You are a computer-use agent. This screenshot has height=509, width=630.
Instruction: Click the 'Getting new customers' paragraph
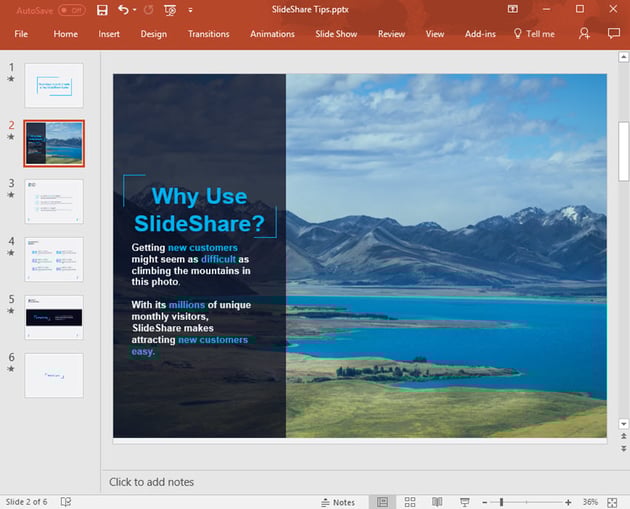[191, 264]
